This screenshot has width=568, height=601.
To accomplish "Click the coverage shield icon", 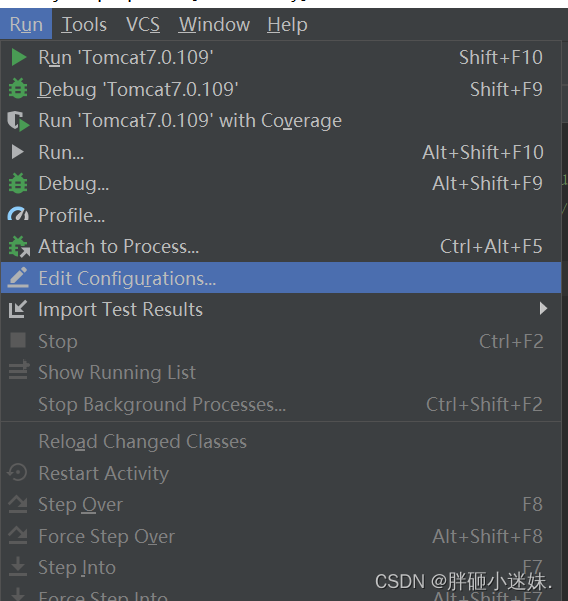I will click(18, 121).
